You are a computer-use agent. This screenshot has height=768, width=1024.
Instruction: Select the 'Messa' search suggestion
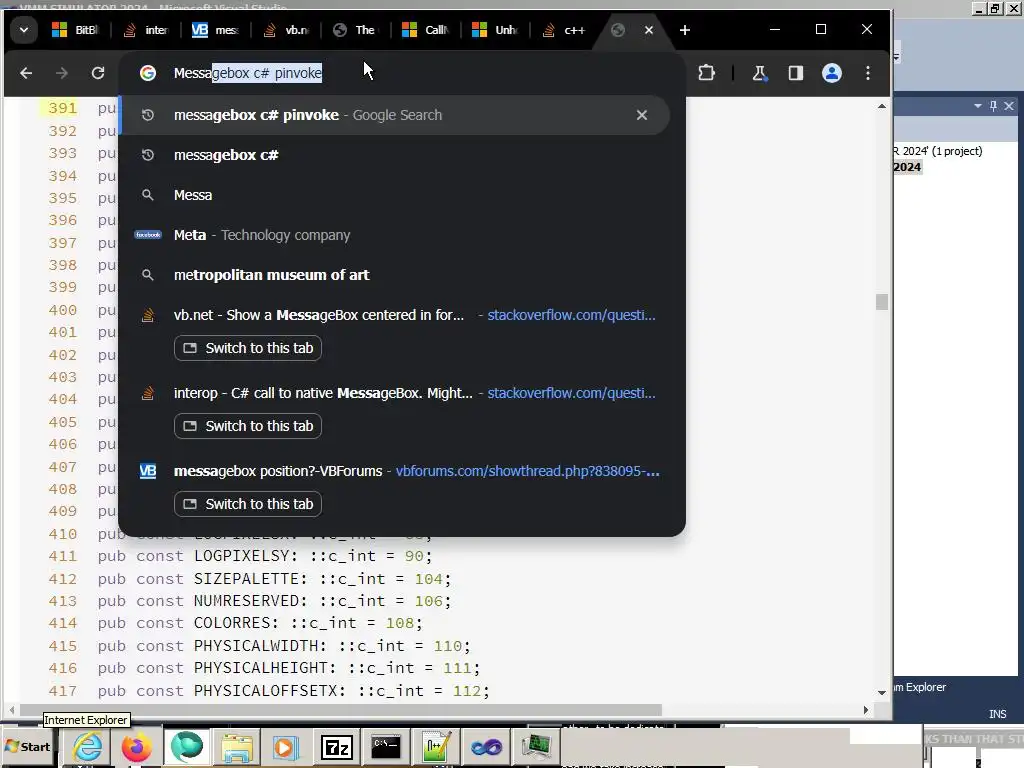(x=395, y=195)
